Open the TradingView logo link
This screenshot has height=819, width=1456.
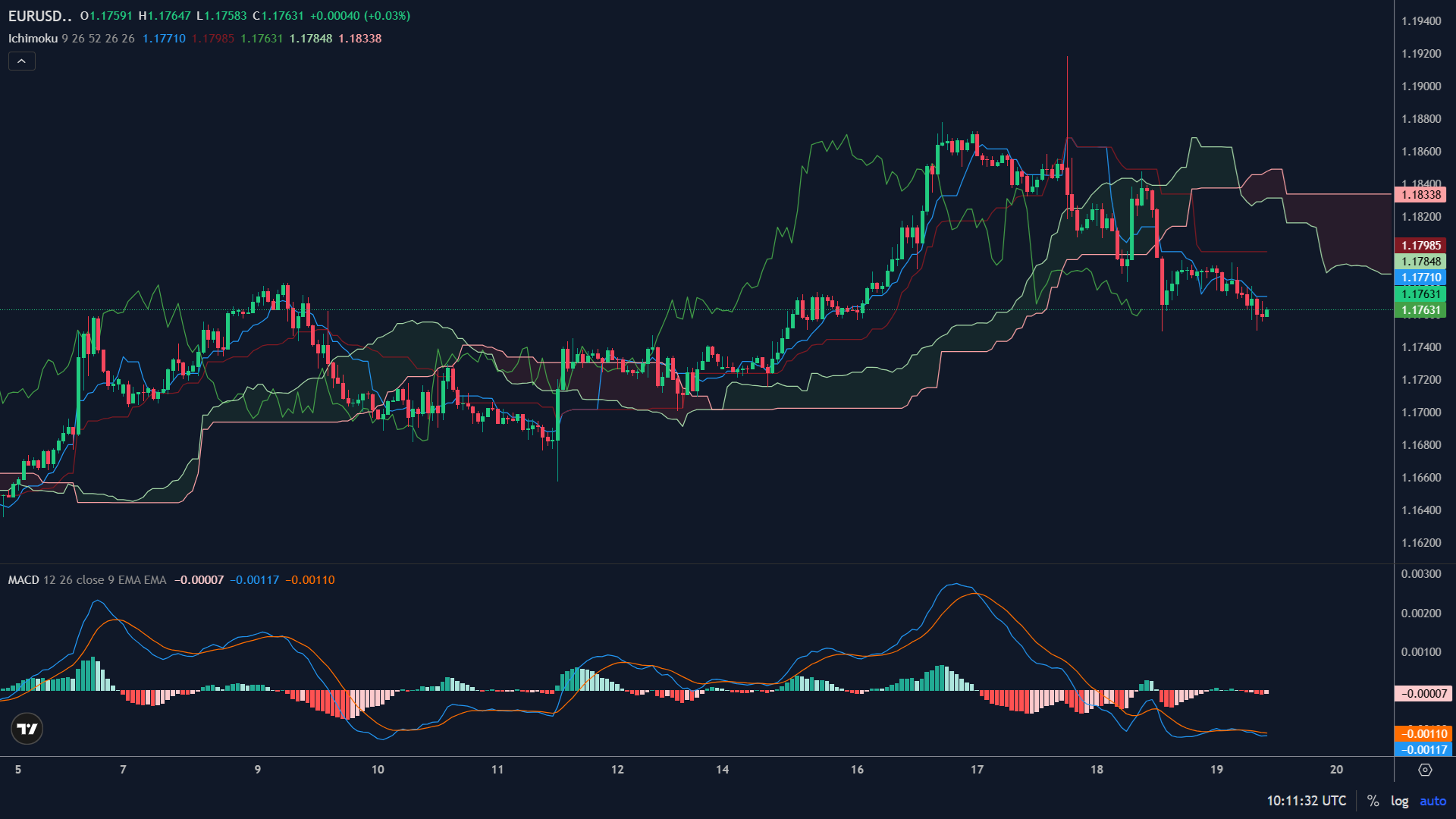(x=27, y=729)
